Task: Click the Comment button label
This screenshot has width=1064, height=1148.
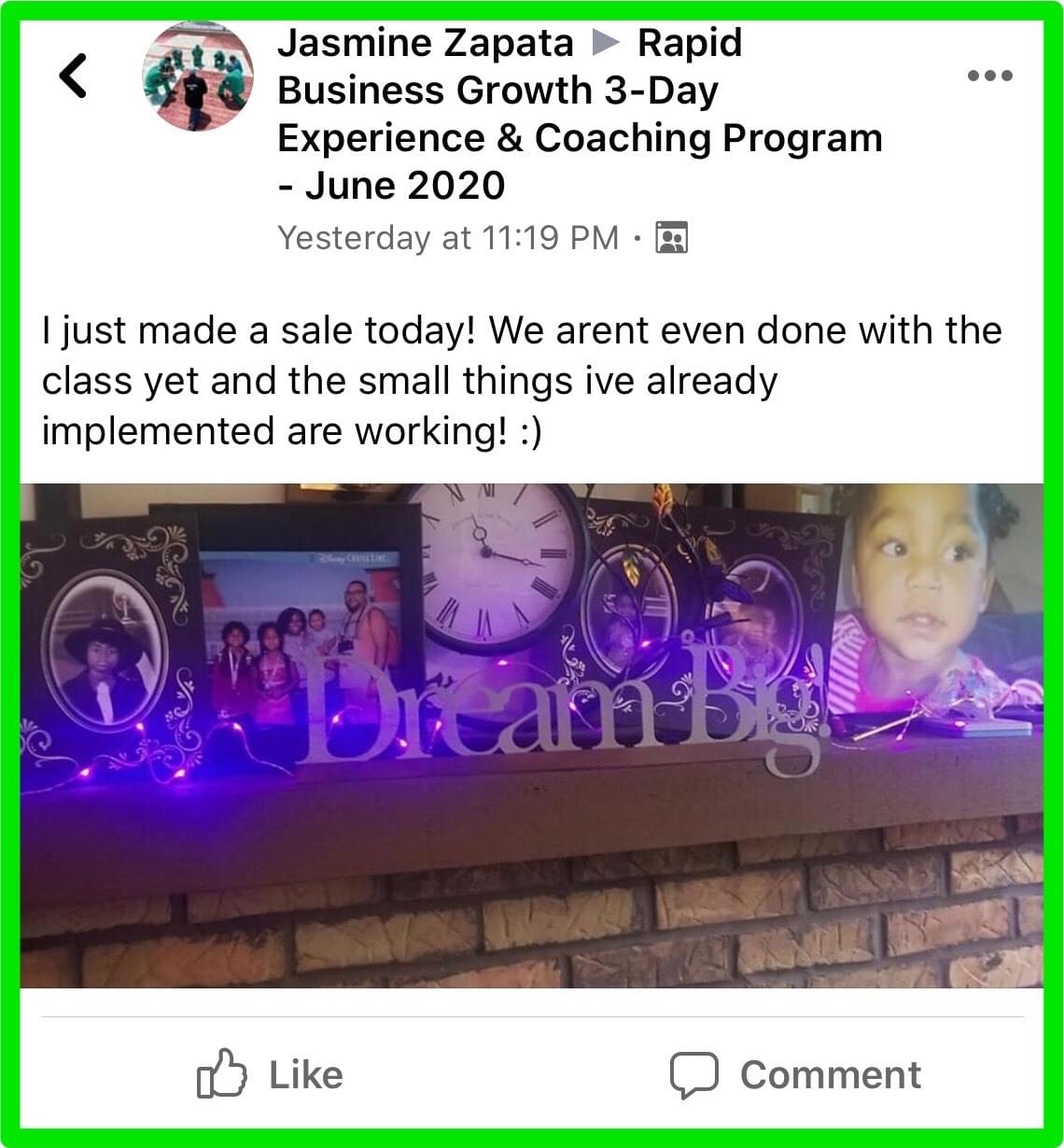Action: click(831, 1075)
